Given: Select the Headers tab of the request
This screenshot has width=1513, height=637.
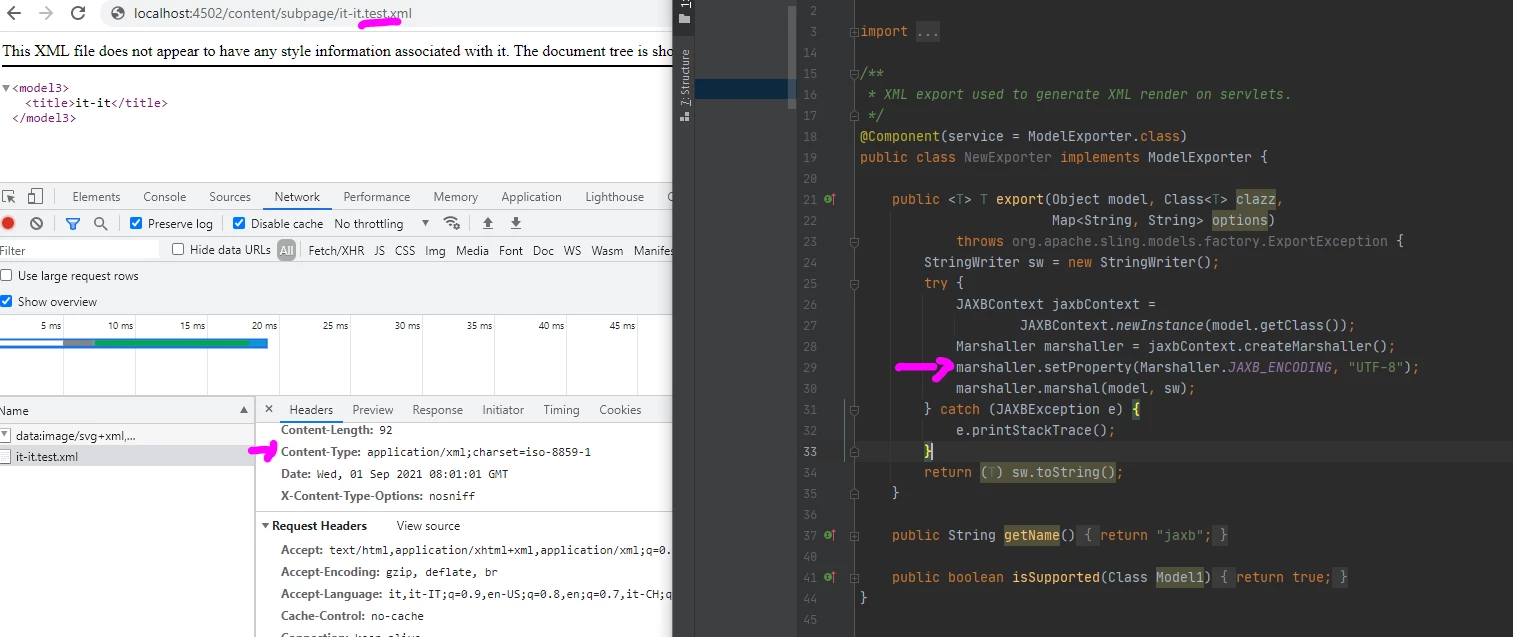Looking at the screenshot, I should [x=311, y=410].
